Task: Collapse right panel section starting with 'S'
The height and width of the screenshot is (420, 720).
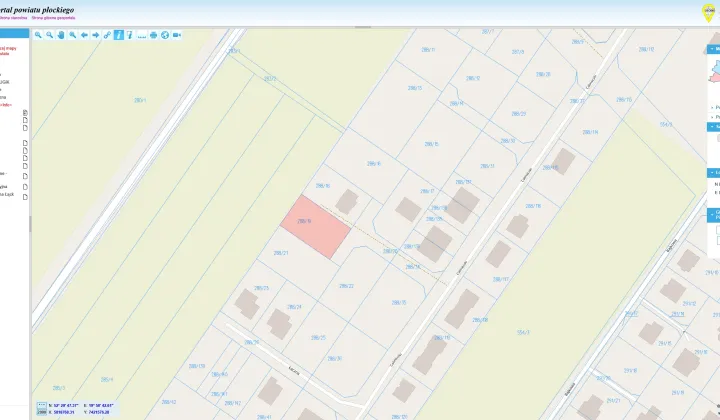Action: coord(713,126)
